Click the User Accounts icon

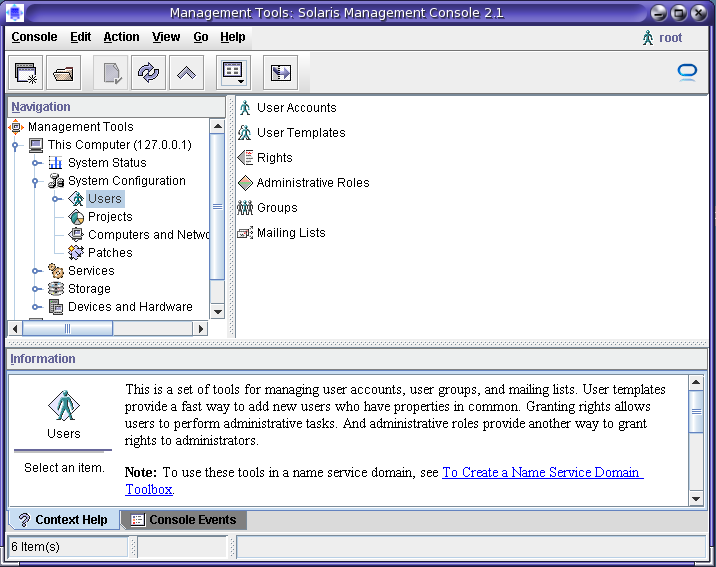(x=245, y=108)
